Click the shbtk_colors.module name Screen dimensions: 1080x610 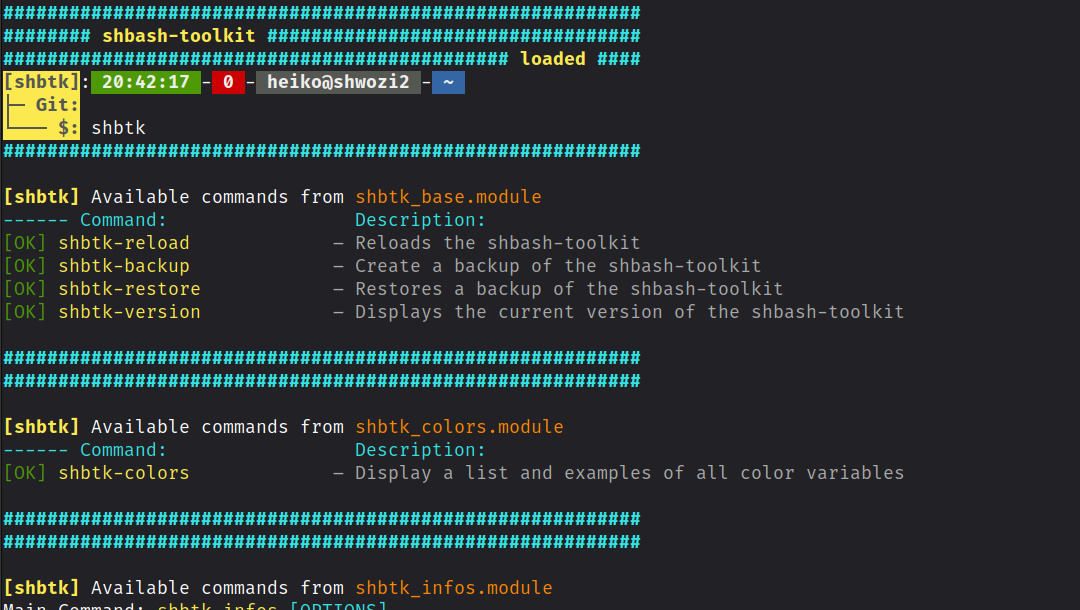tap(459, 427)
